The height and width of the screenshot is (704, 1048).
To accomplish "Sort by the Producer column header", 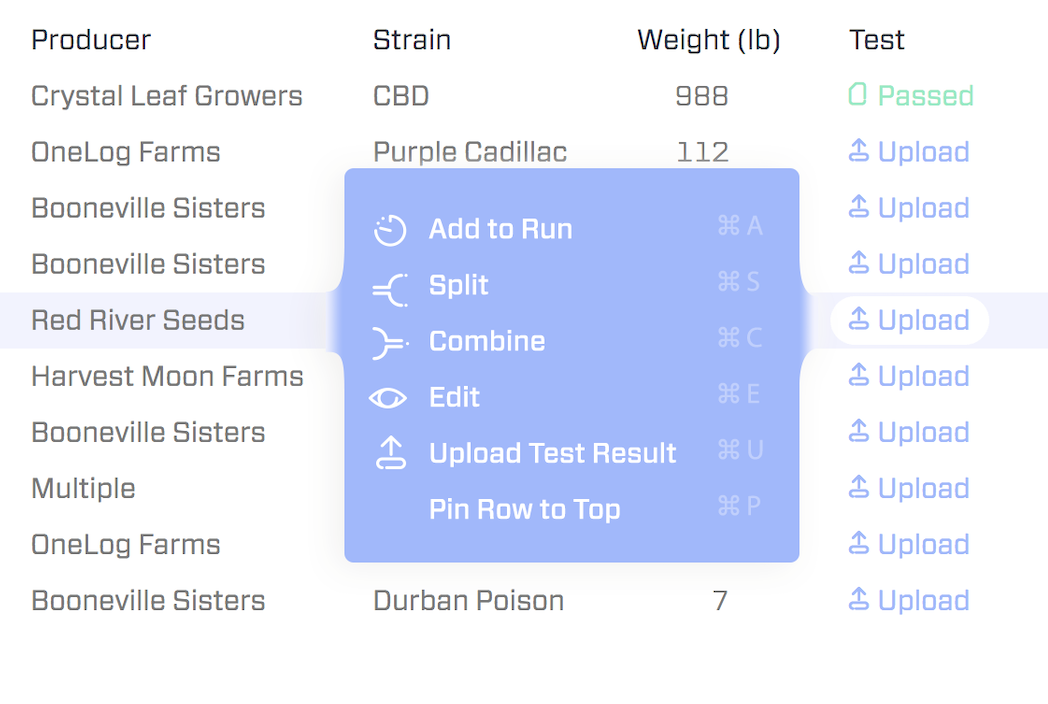I will [x=91, y=40].
